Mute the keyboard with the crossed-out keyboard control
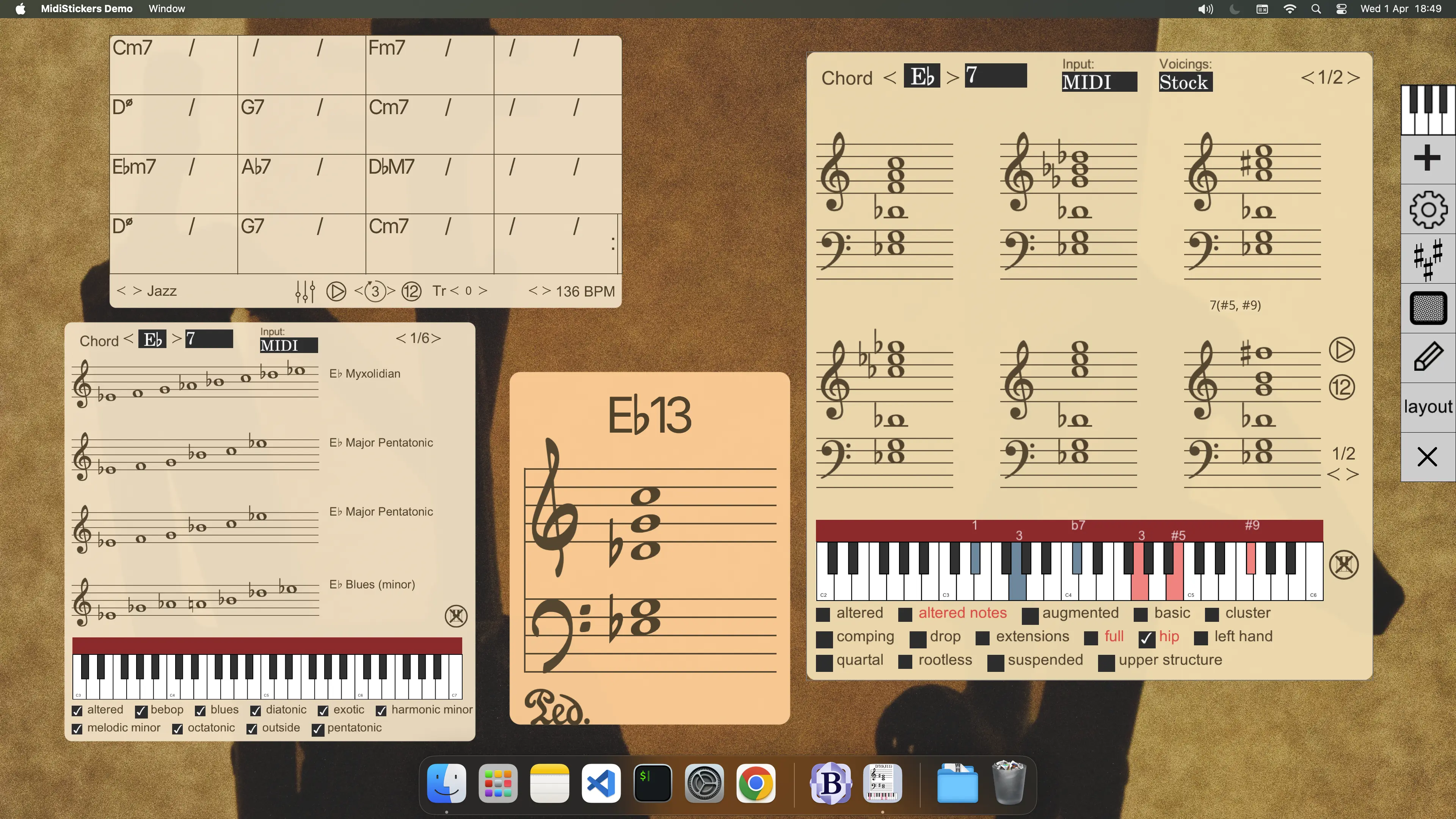The image size is (1456, 819). [x=1345, y=565]
